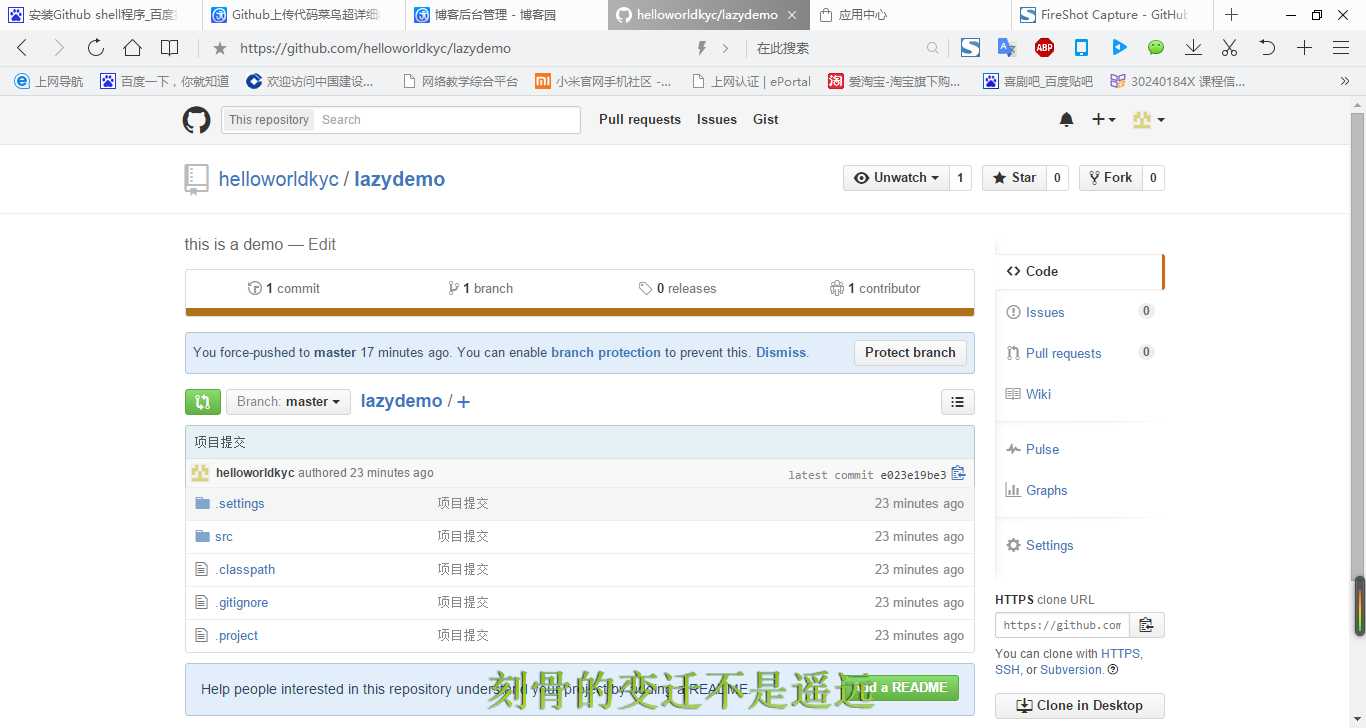This screenshot has height=728, width=1366.
Task: Open Pull requests in top navigation
Action: pyautogui.click(x=640, y=120)
